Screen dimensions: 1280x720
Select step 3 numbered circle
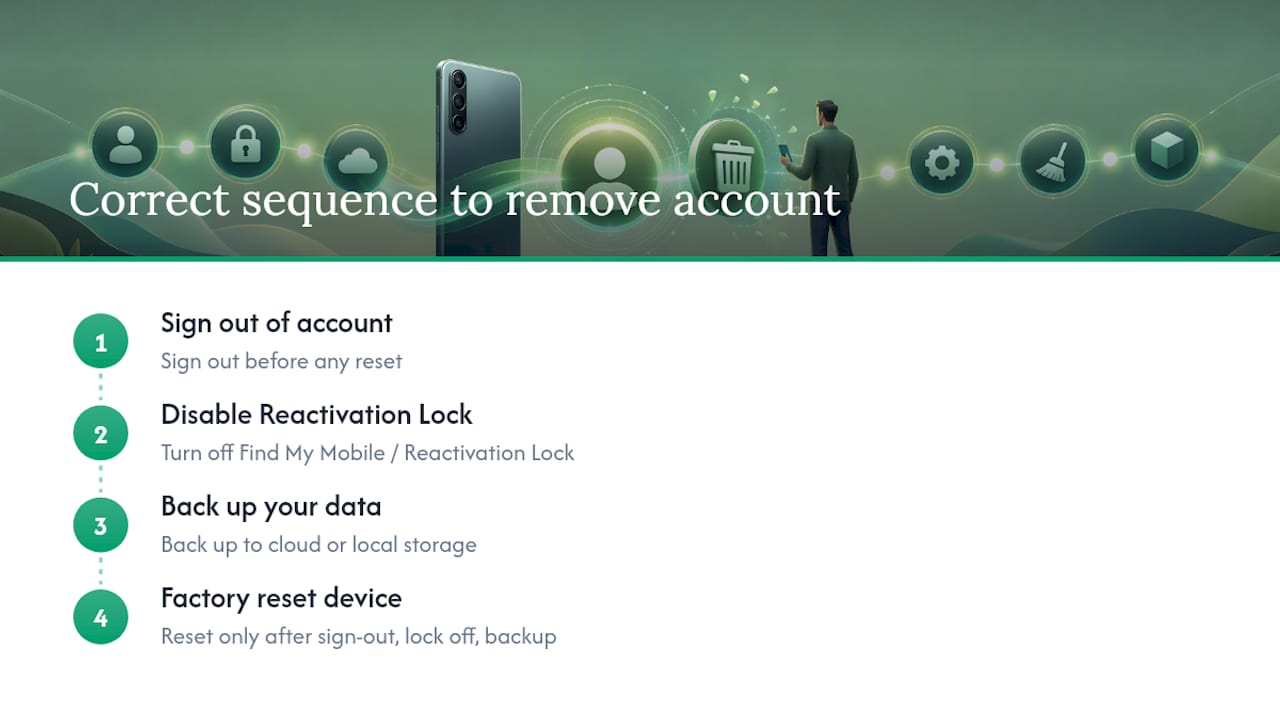[x=100, y=526]
